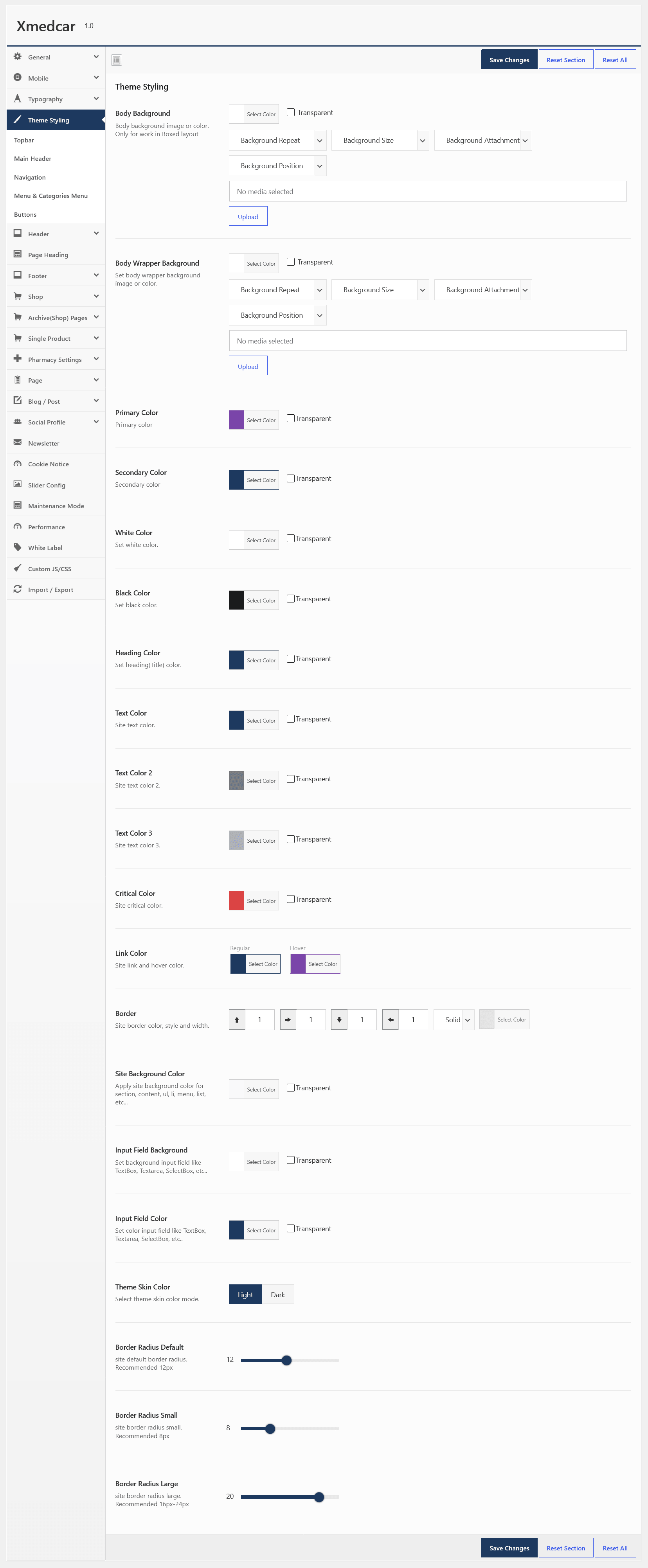Click the Import / Export refresh icon
Image resolution: width=648 pixels, height=1568 pixels.
(x=18, y=589)
